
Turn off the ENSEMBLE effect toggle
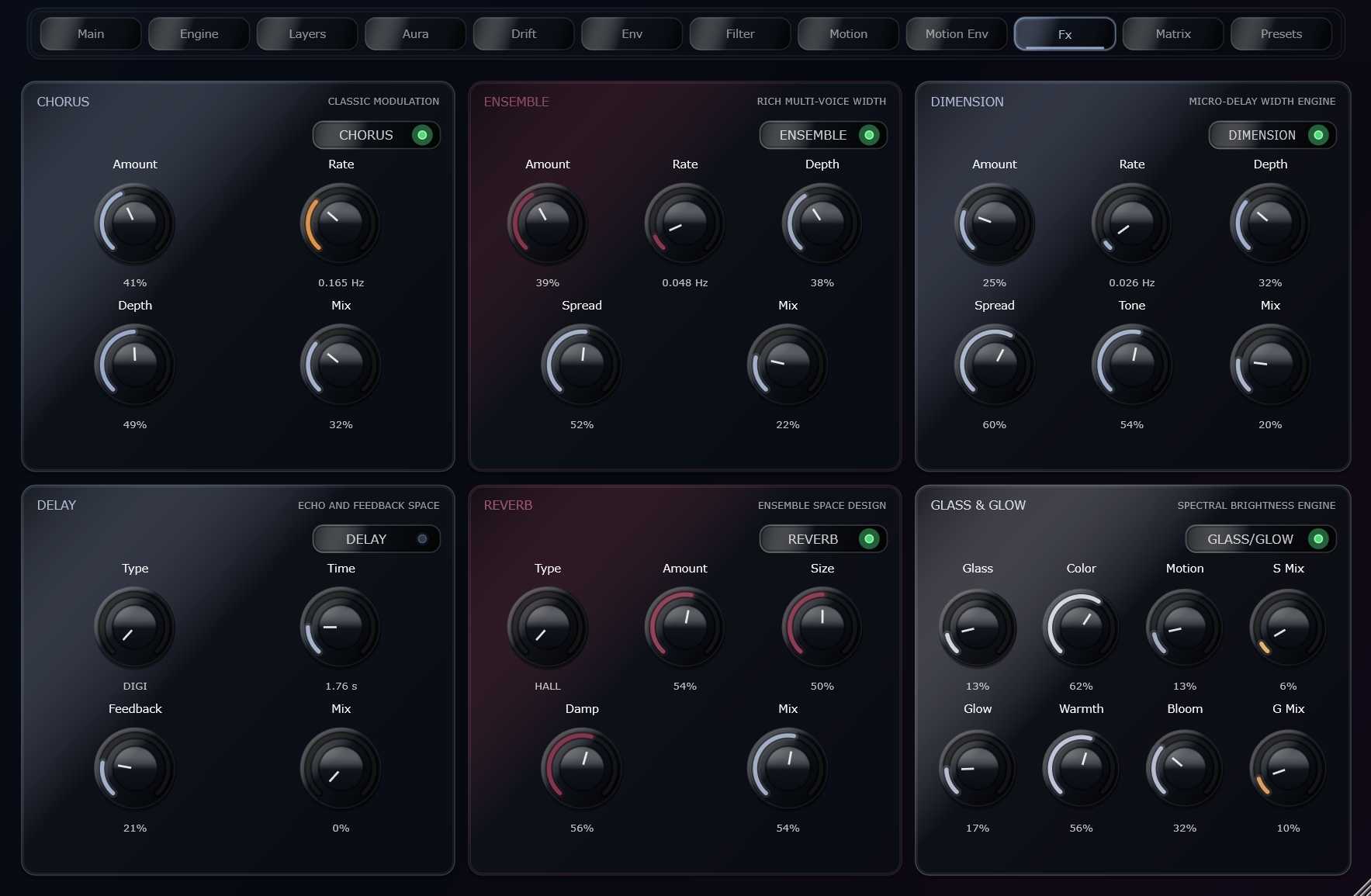tap(823, 135)
